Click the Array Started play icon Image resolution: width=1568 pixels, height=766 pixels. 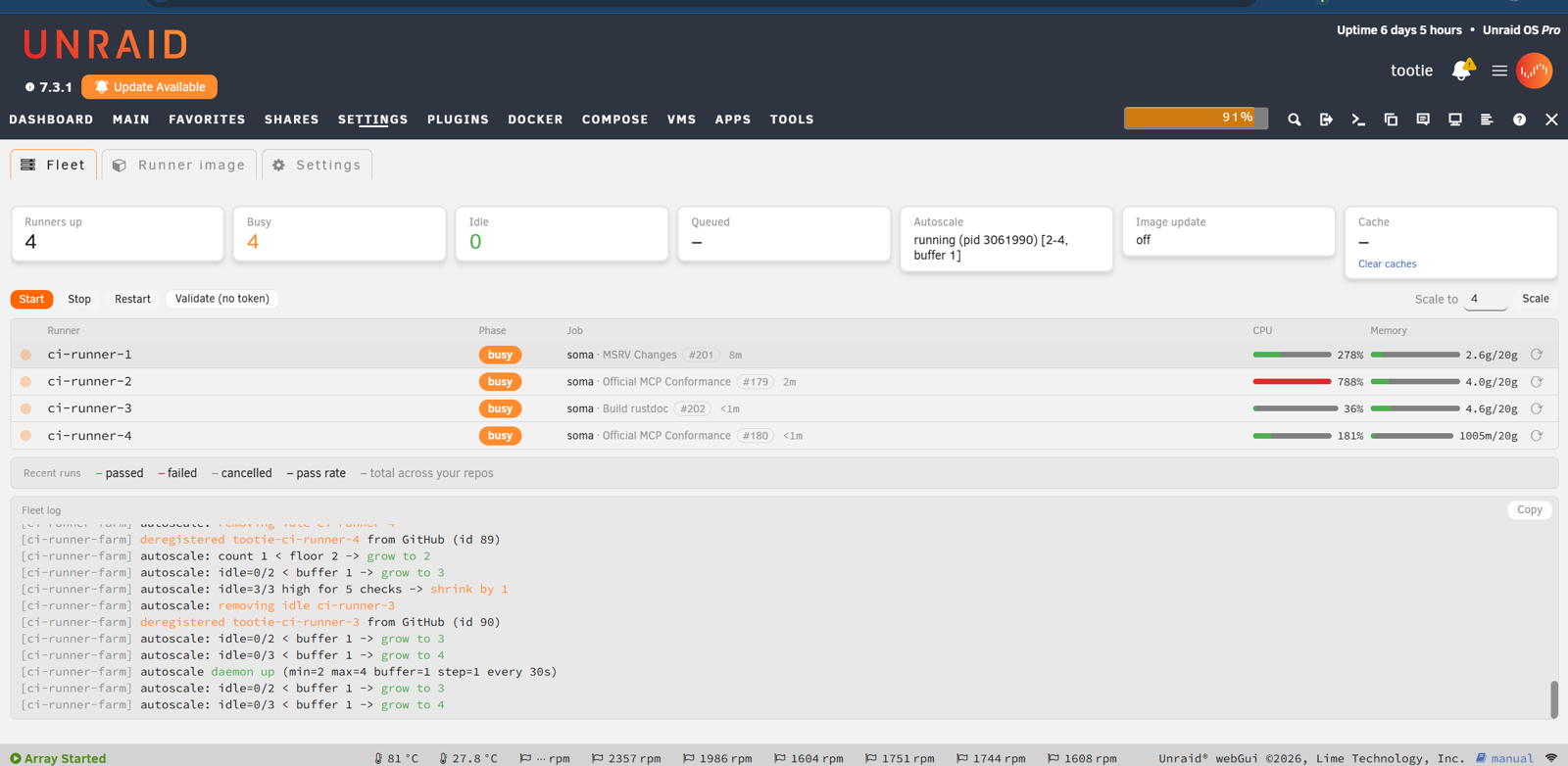pyautogui.click(x=16, y=758)
